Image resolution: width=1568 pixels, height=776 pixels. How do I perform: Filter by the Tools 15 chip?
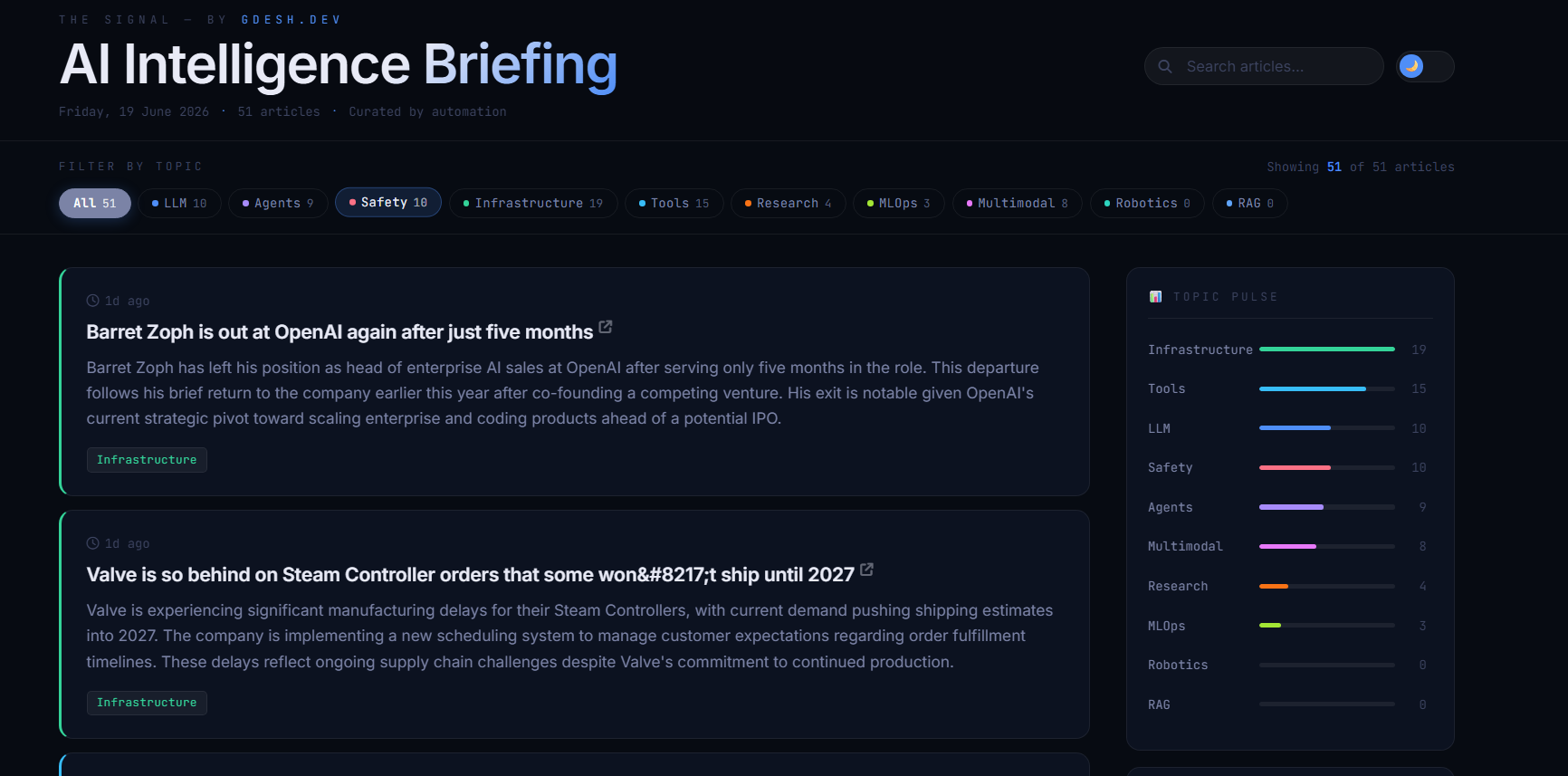point(674,203)
